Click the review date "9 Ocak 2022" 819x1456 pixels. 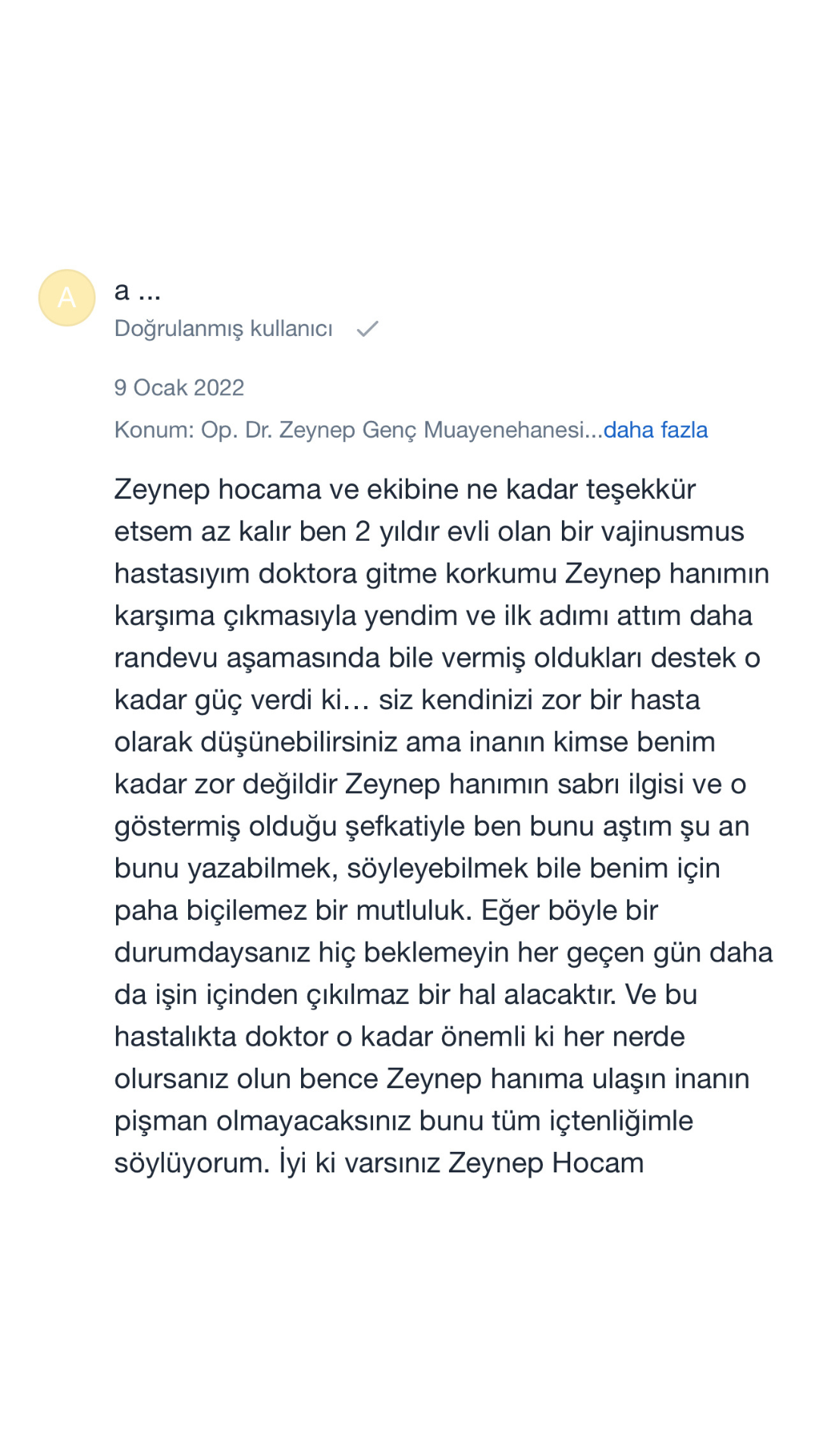(179, 388)
